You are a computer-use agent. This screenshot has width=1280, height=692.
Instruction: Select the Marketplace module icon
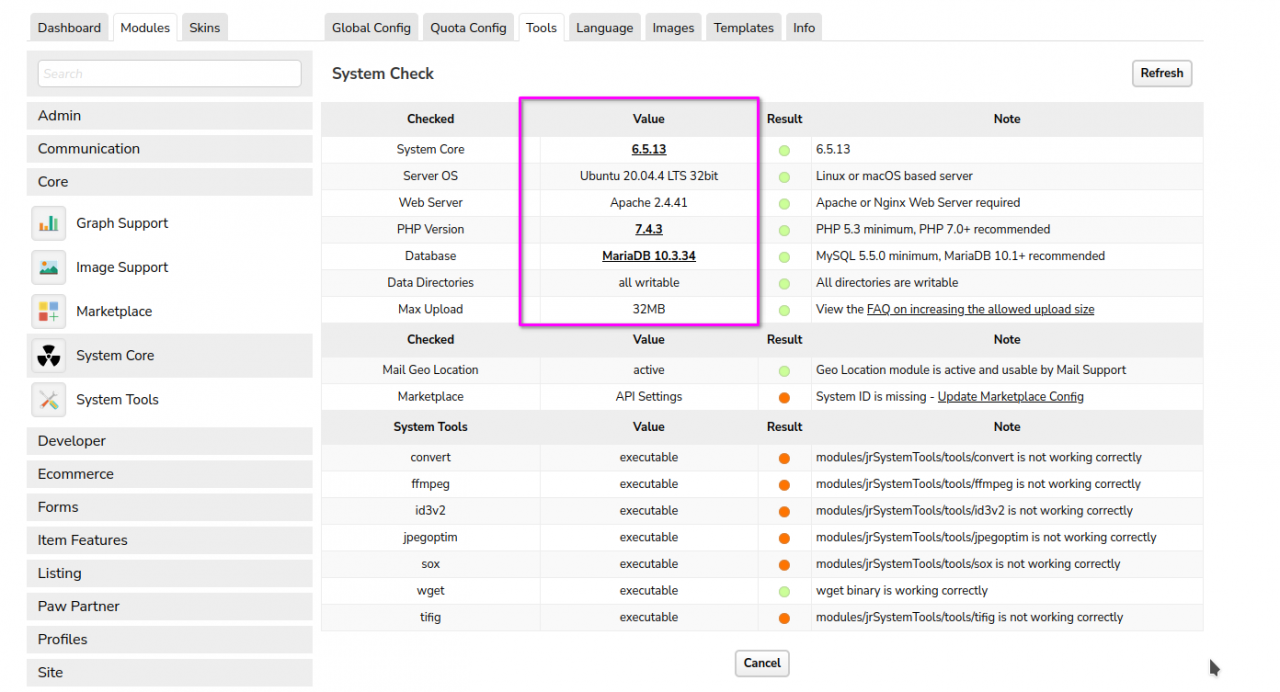48,312
